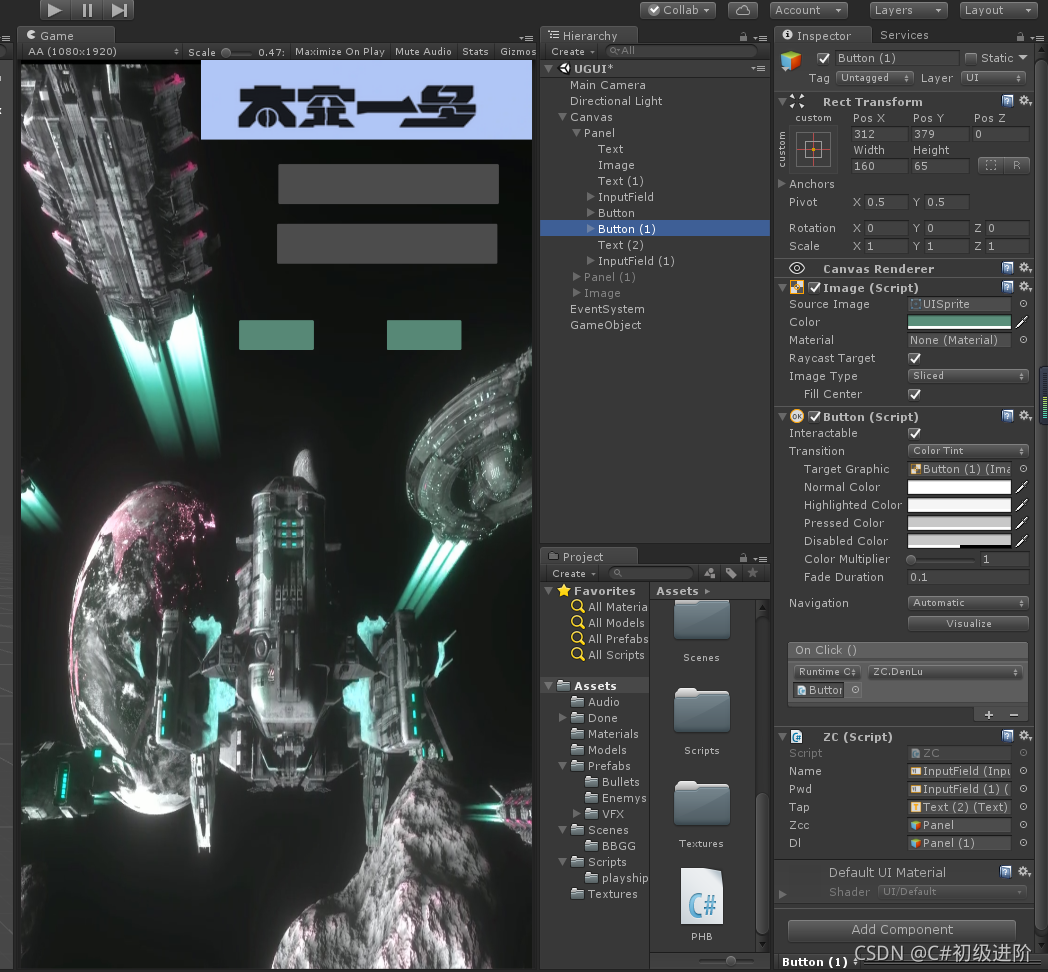
Task: Open the Image Type dropdown showing Sliced
Action: (967, 375)
